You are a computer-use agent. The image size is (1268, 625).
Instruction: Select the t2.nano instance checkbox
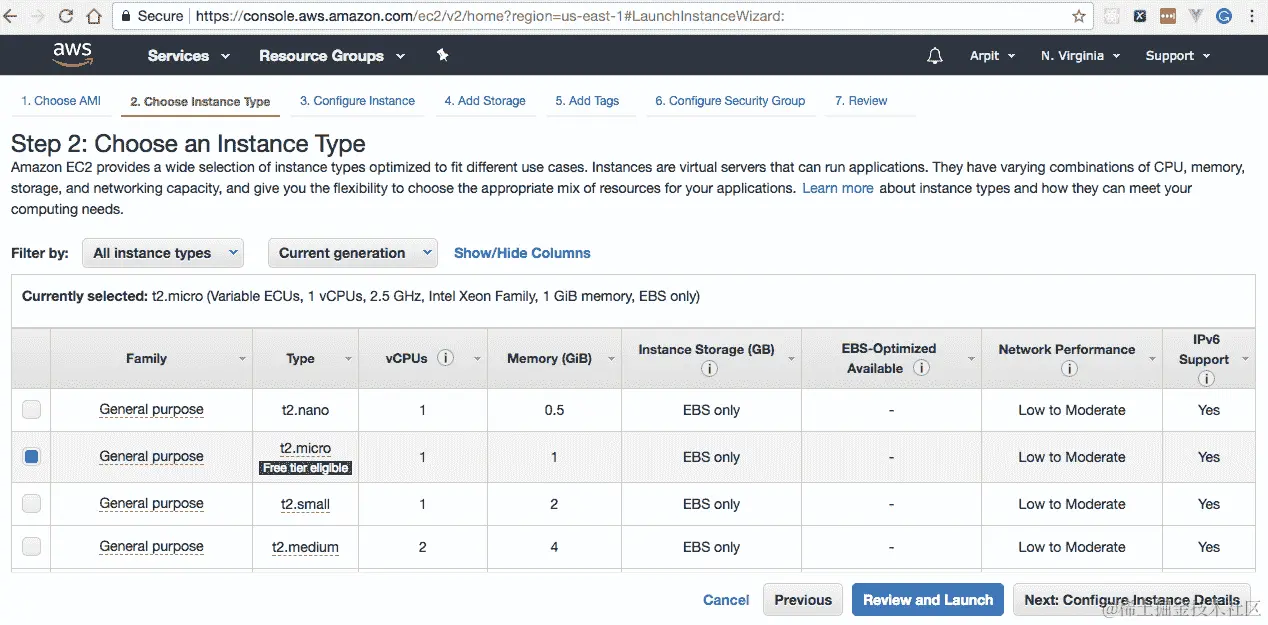(32, 410)
